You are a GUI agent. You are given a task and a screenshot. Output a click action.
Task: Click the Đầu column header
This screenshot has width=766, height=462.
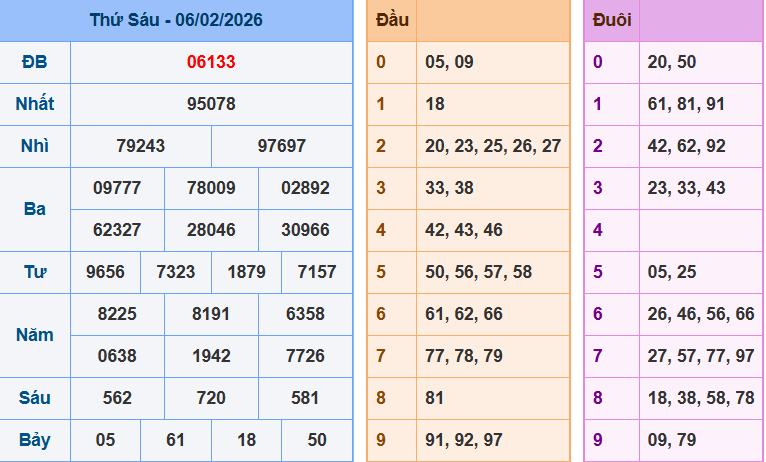pyautogui.click(x=391, y=20)
